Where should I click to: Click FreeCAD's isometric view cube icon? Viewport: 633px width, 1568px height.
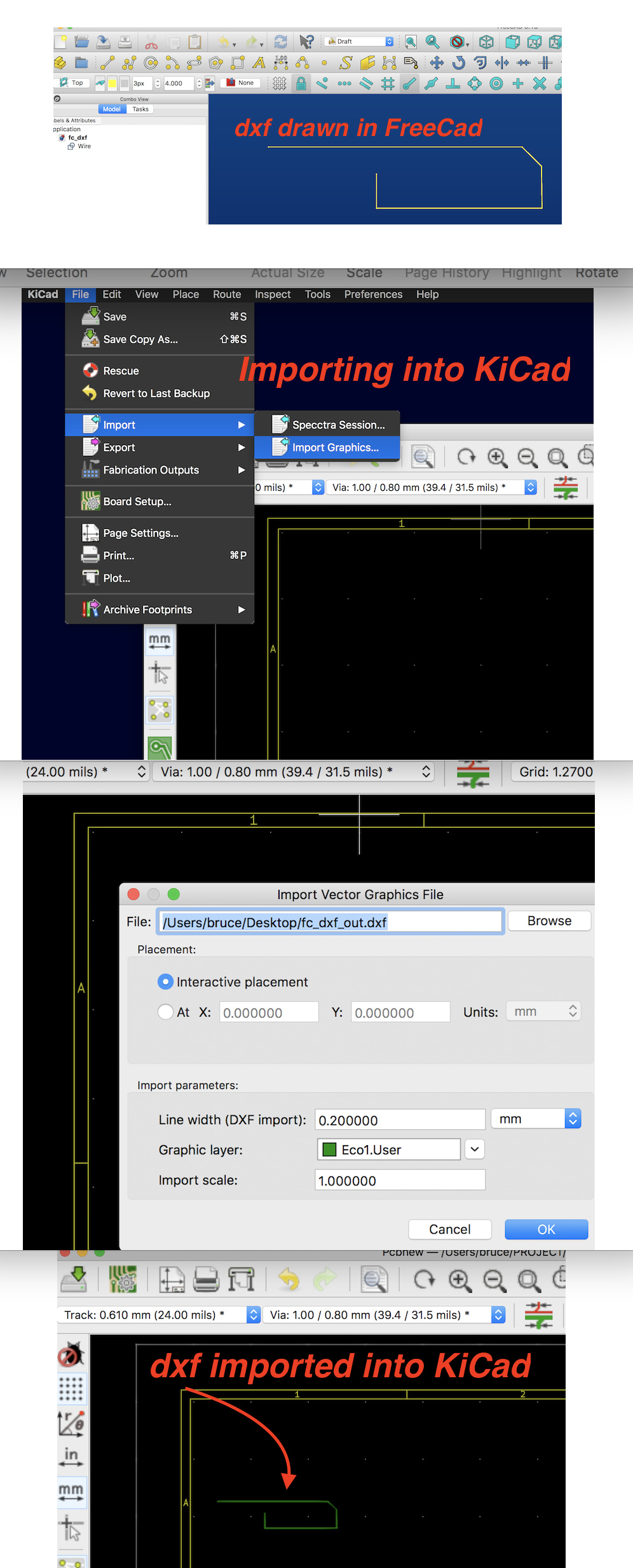tap(486, 42)
